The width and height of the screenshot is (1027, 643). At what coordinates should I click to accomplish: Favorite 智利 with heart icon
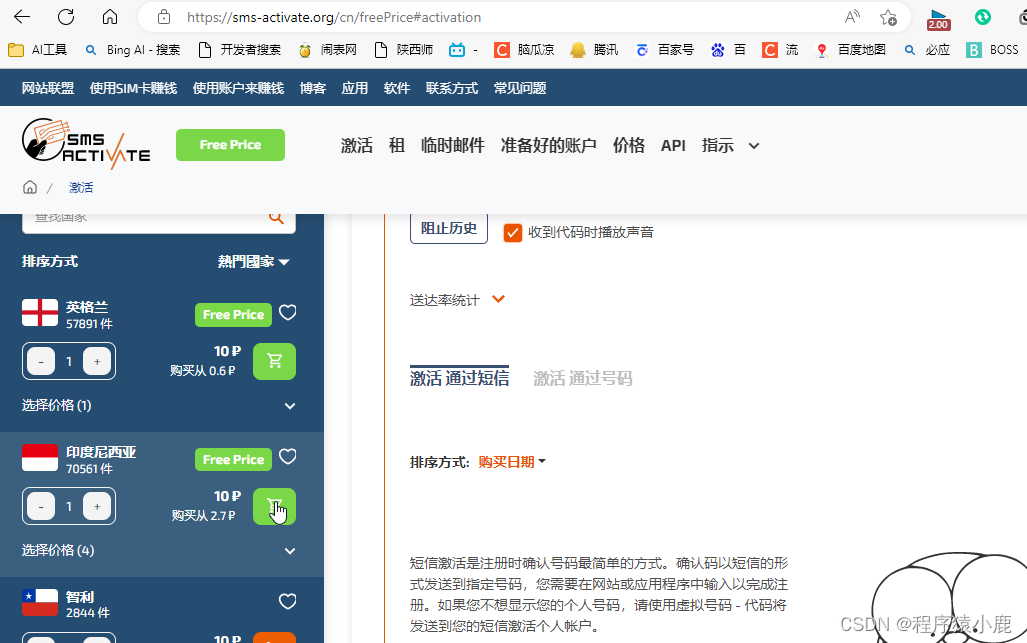click(x=288, y=601)
